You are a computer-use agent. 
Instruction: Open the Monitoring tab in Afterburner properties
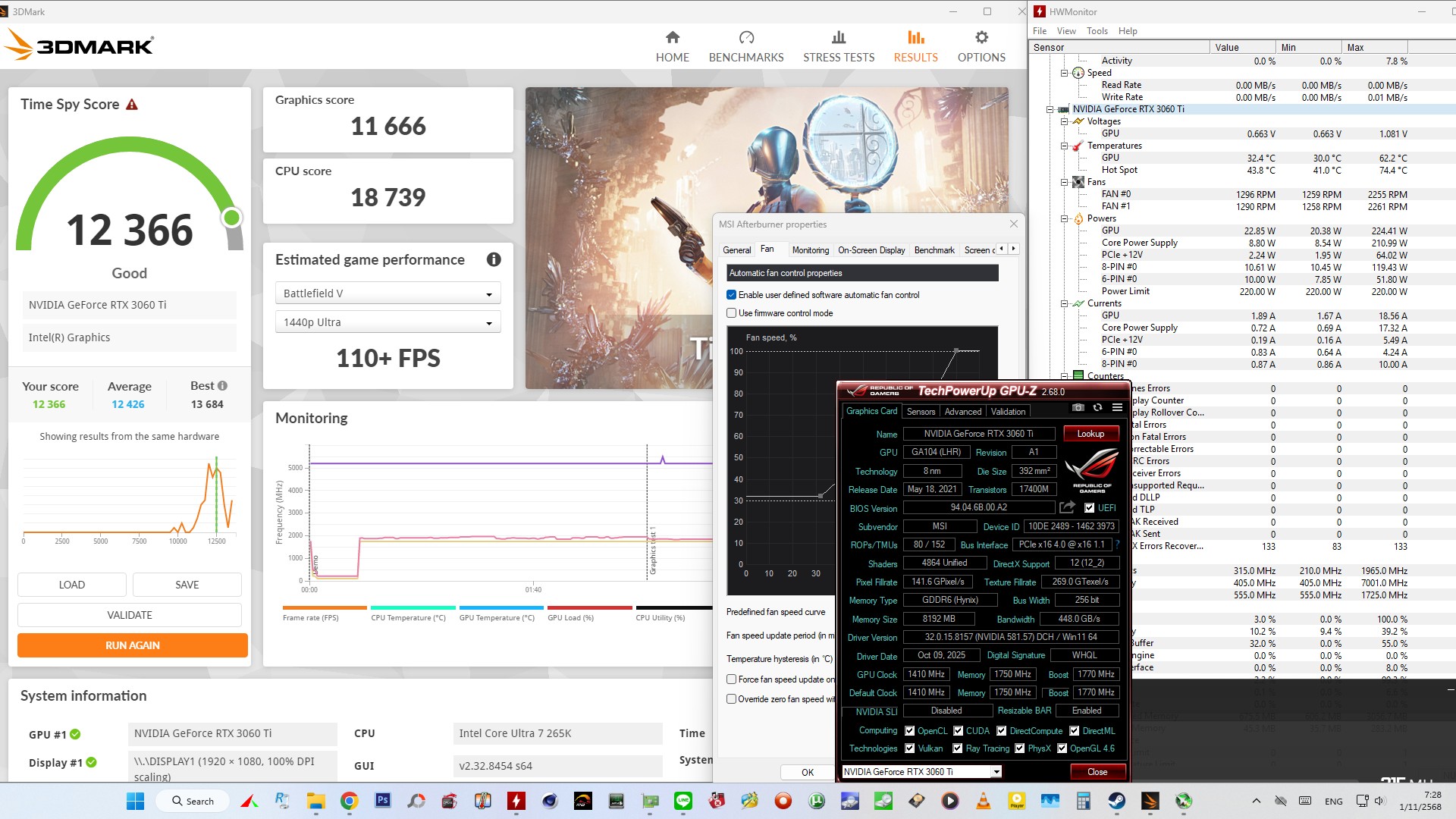[810, 250]
